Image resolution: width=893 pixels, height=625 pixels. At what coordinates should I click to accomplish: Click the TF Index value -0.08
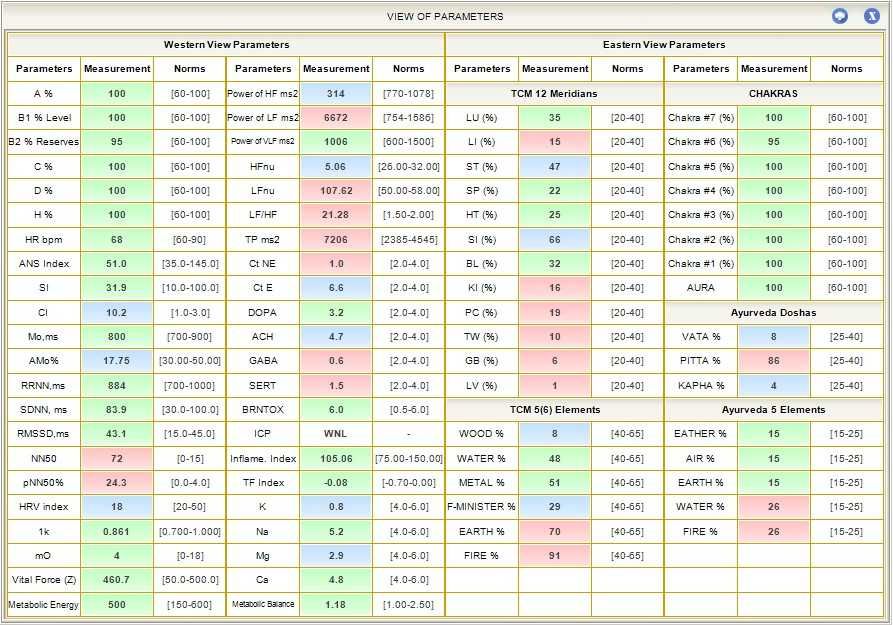pos(336,483)
